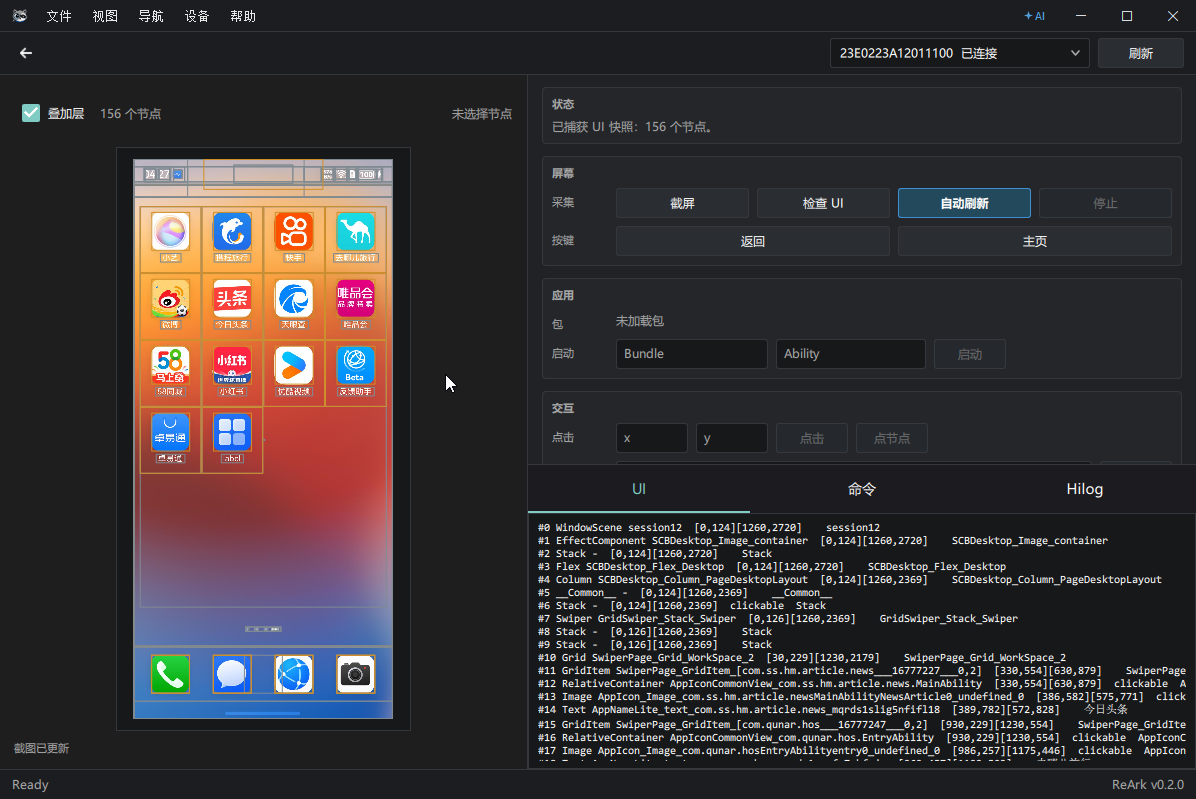Toggle the 叠加层 overlay checkbox
The height and width of the screenshot is (799, 1196).
[31, 113]
